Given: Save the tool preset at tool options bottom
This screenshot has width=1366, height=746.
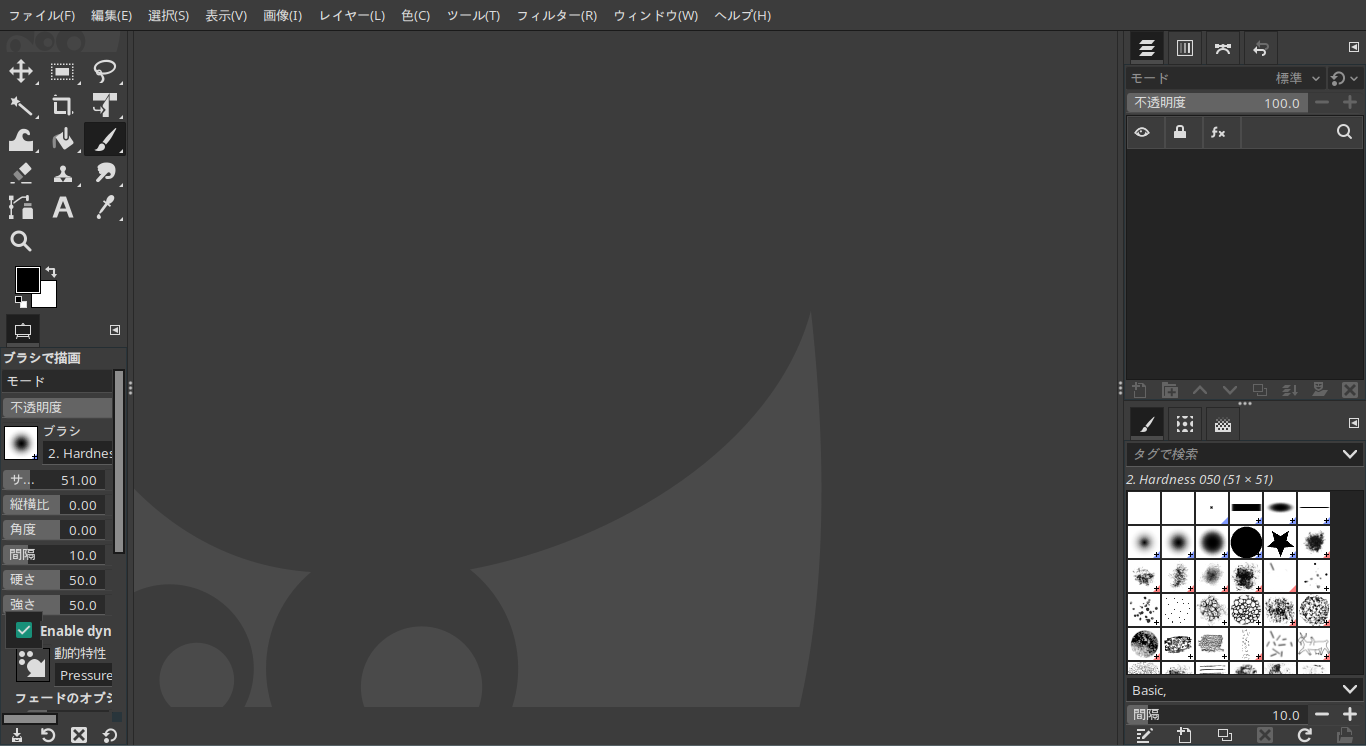Looking at the screenshot, I should pyautogui.click(x=17, y=736).
